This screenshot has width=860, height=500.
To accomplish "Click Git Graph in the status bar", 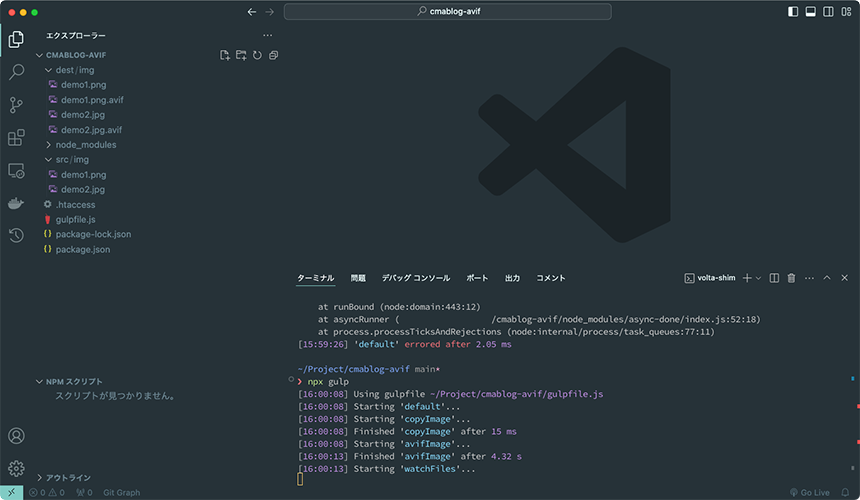I will 121,493.
